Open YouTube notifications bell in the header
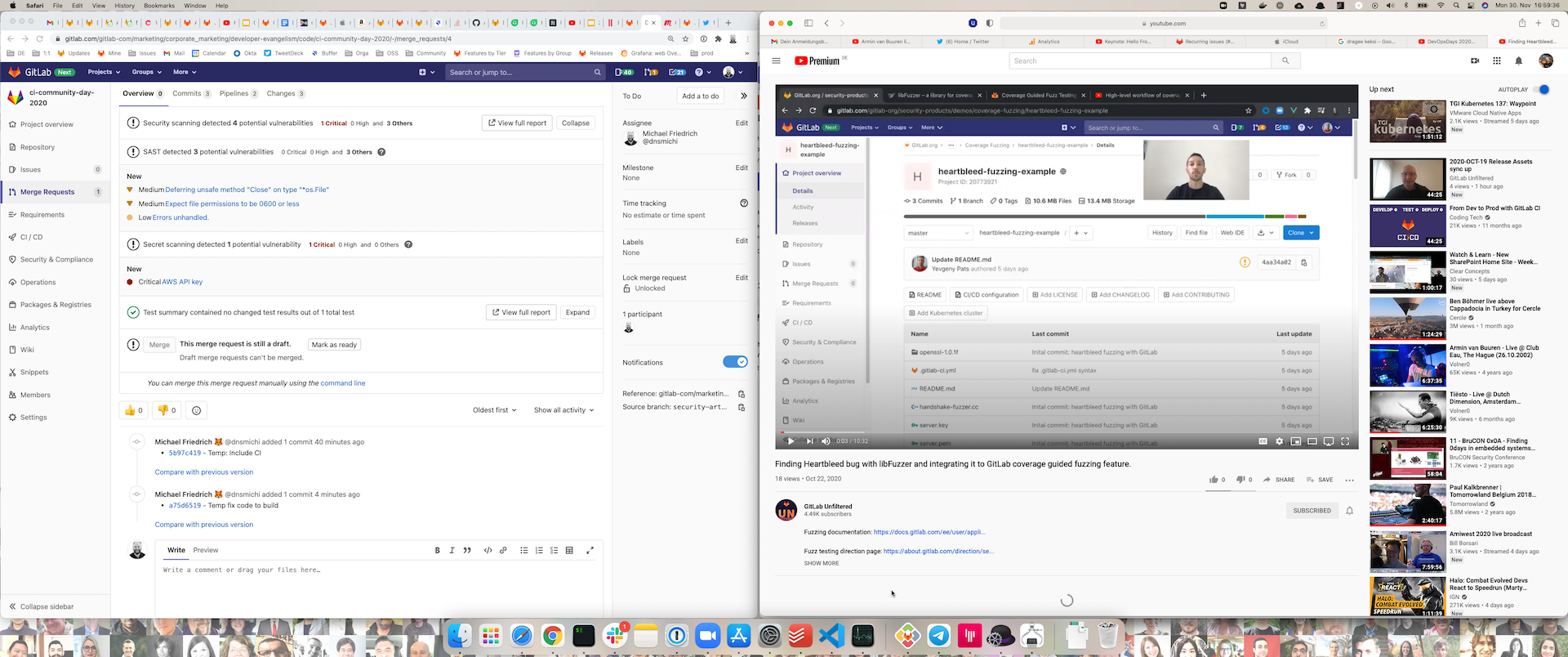This screenshot has height=657, width=1568. tap(1519, 60)
